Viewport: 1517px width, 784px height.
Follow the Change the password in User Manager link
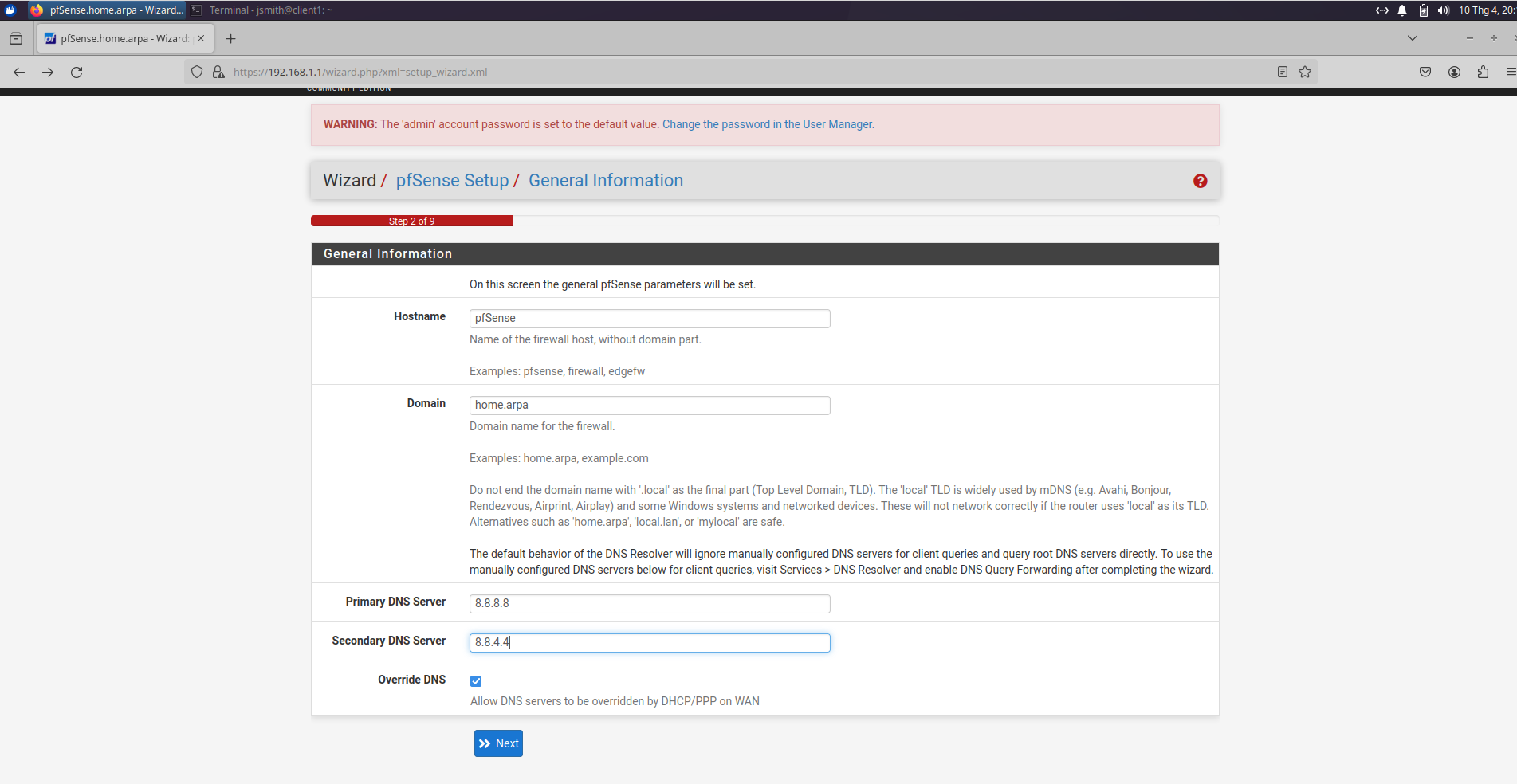coord(768,124)
